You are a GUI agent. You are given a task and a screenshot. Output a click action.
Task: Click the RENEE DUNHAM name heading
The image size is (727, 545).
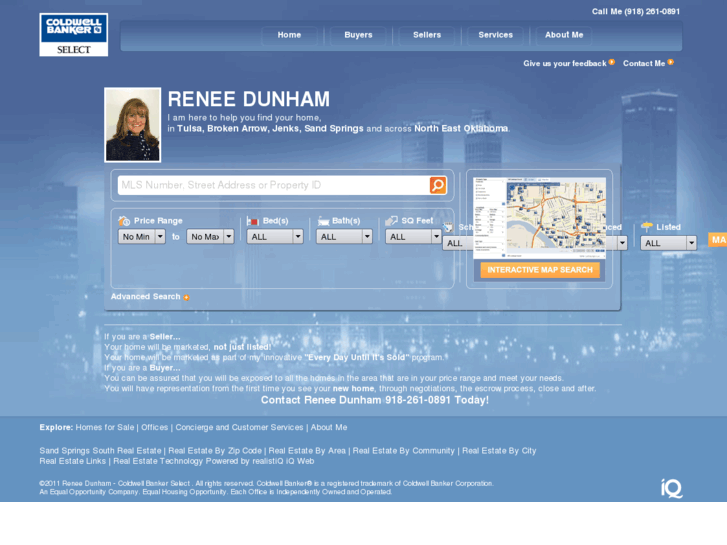point(249,99)
